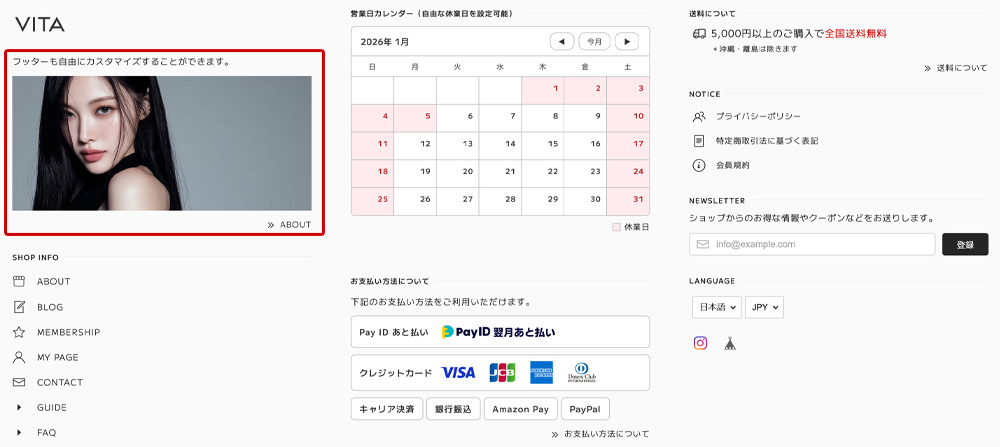Click the Instagram icon
The image size is (1000, 447).
[x=701, y=343]
